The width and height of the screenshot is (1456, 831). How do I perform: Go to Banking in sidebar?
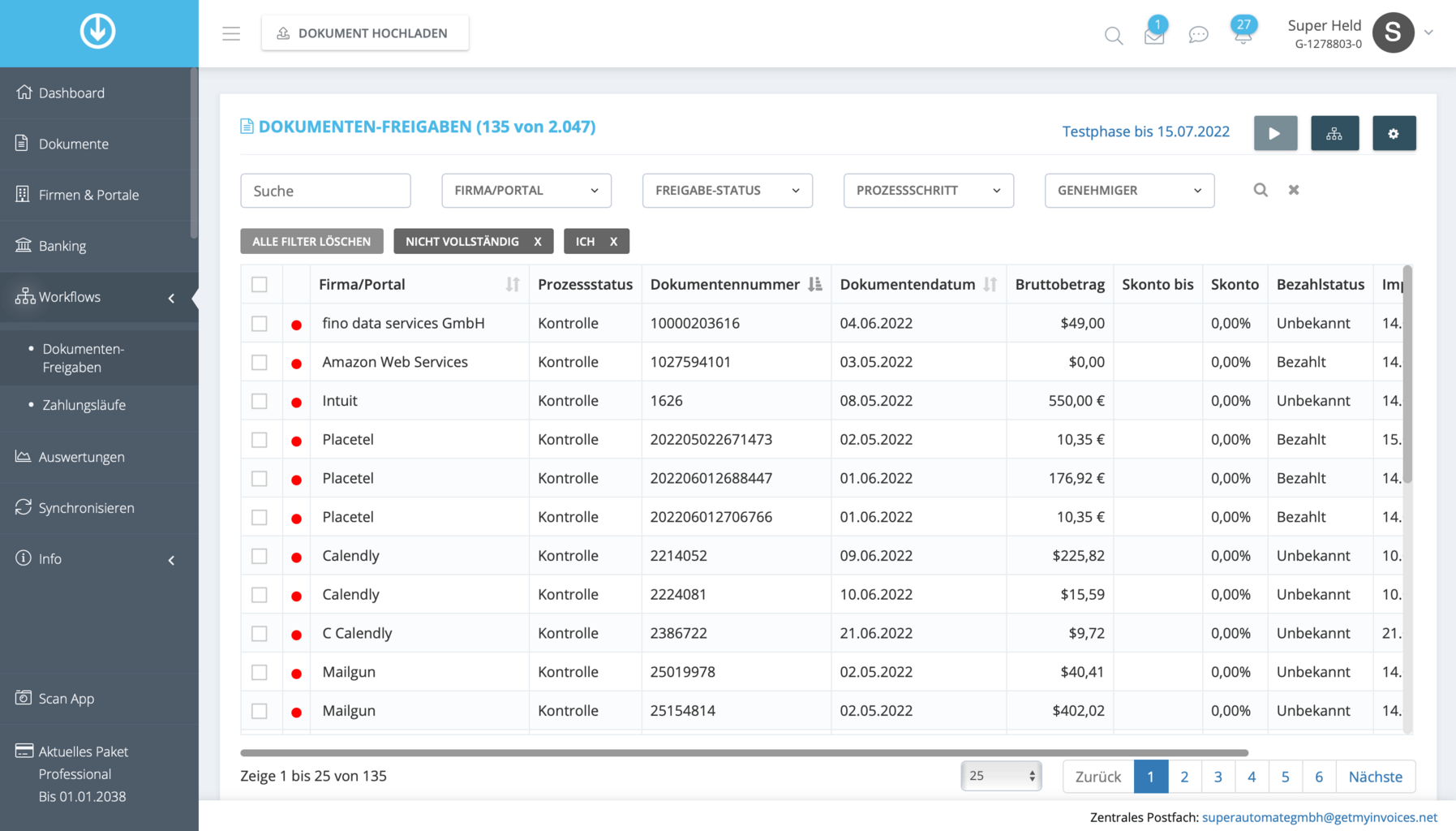click(x=62, y=246)
